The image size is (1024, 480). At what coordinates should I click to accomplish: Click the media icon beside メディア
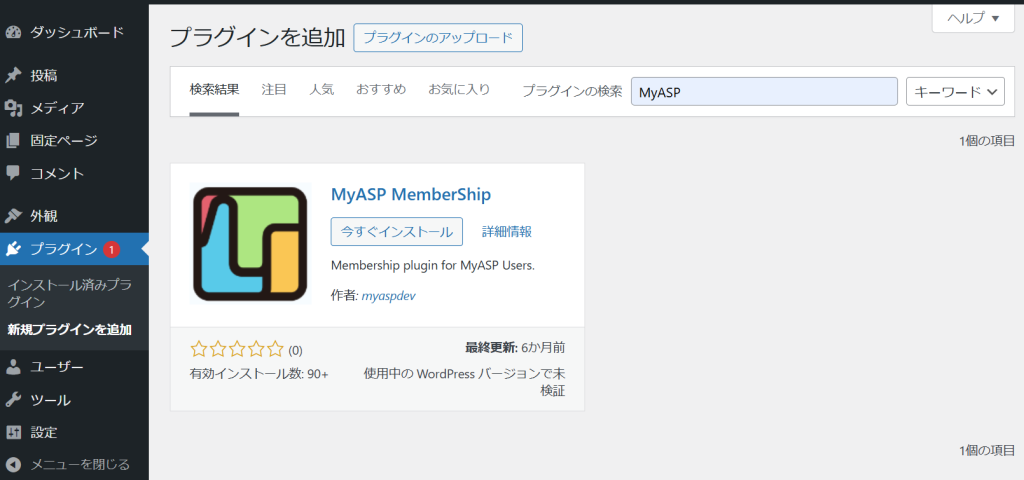(13, 108)
